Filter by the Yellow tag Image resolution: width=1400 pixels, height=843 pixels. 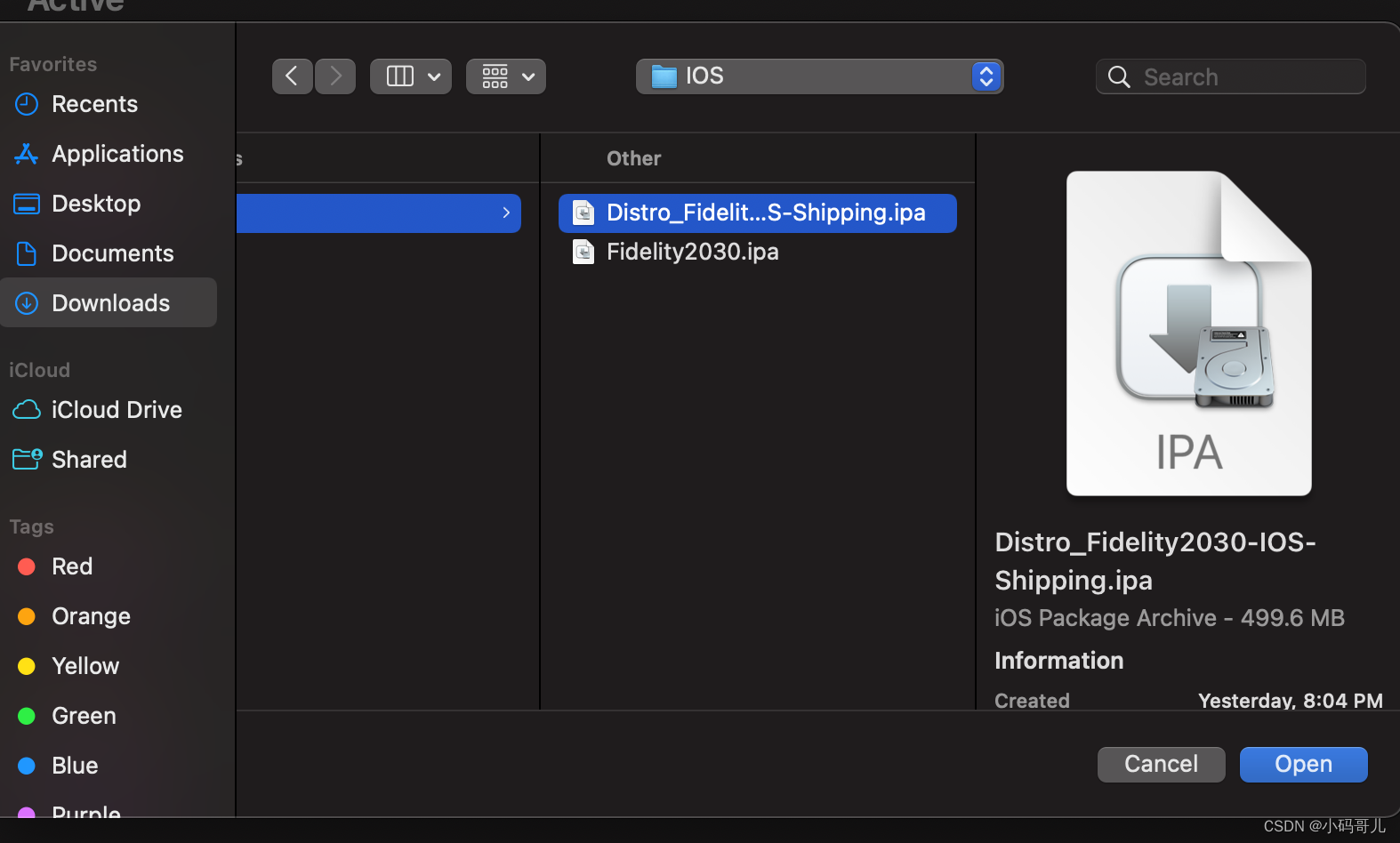pos(109,666)
